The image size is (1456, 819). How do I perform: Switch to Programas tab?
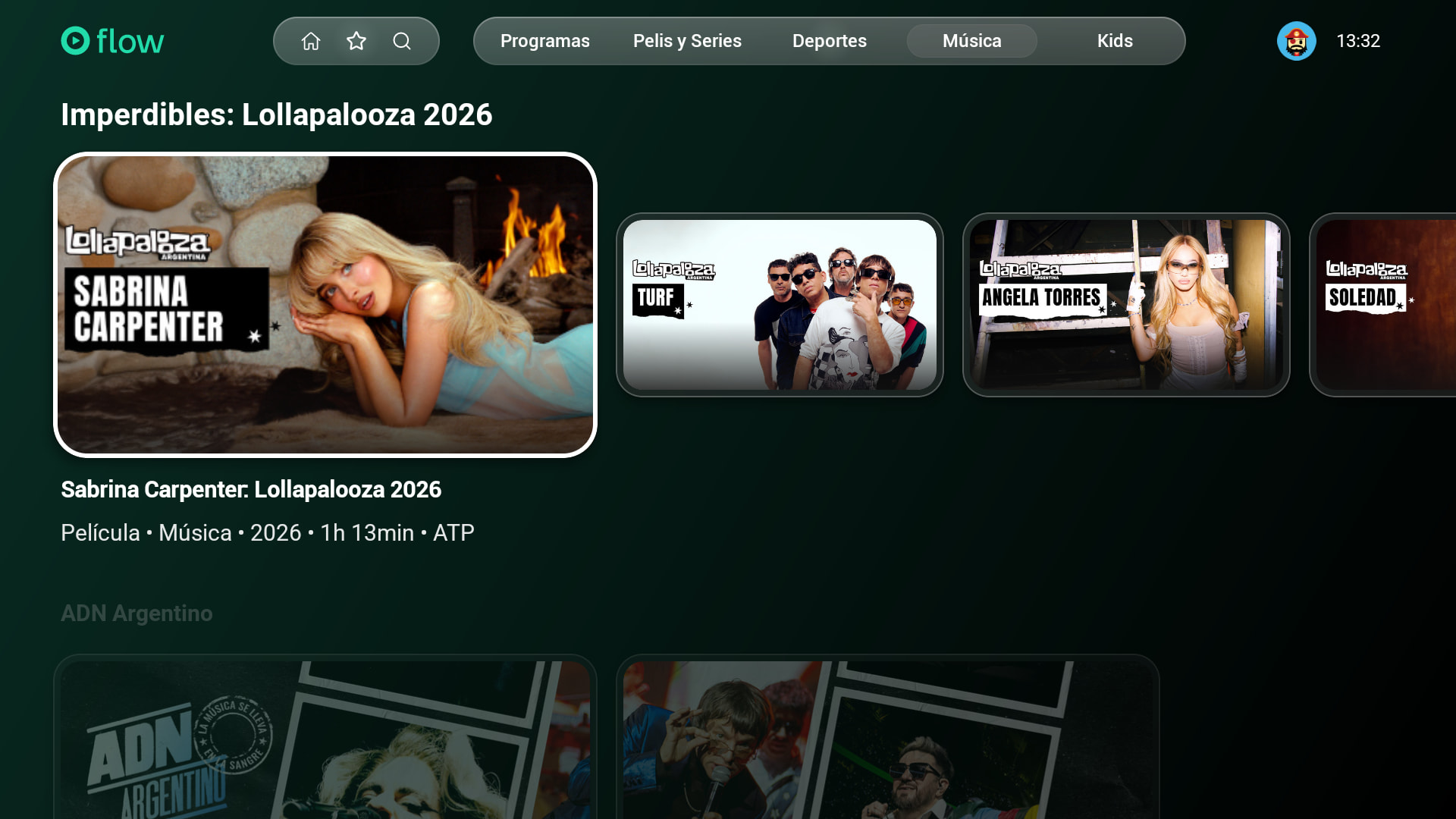point(544,41)
